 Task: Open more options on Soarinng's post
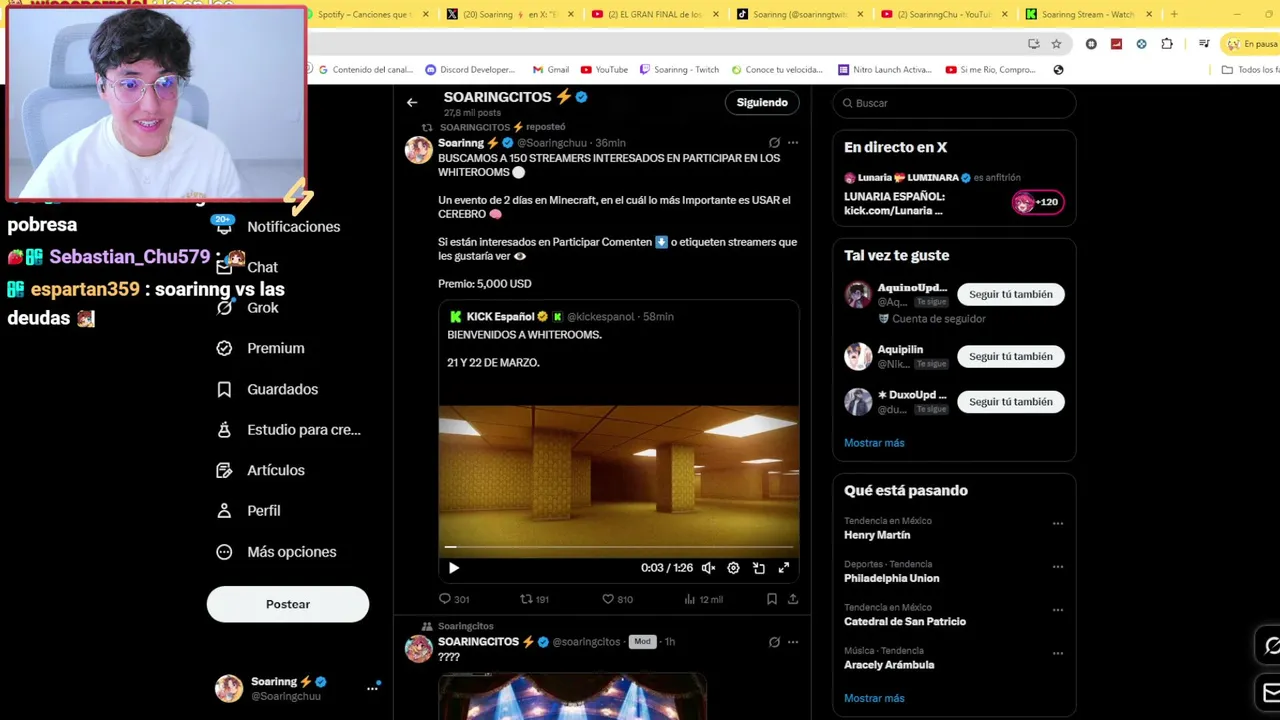(x=793, y=143)
